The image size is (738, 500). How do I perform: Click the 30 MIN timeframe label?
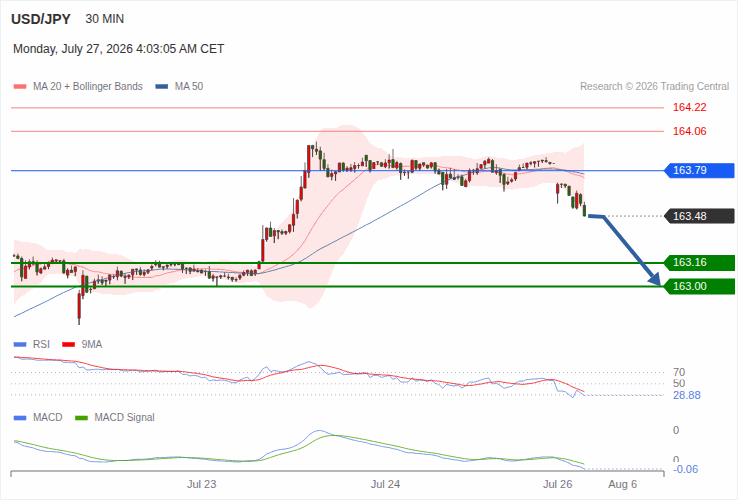104,19
